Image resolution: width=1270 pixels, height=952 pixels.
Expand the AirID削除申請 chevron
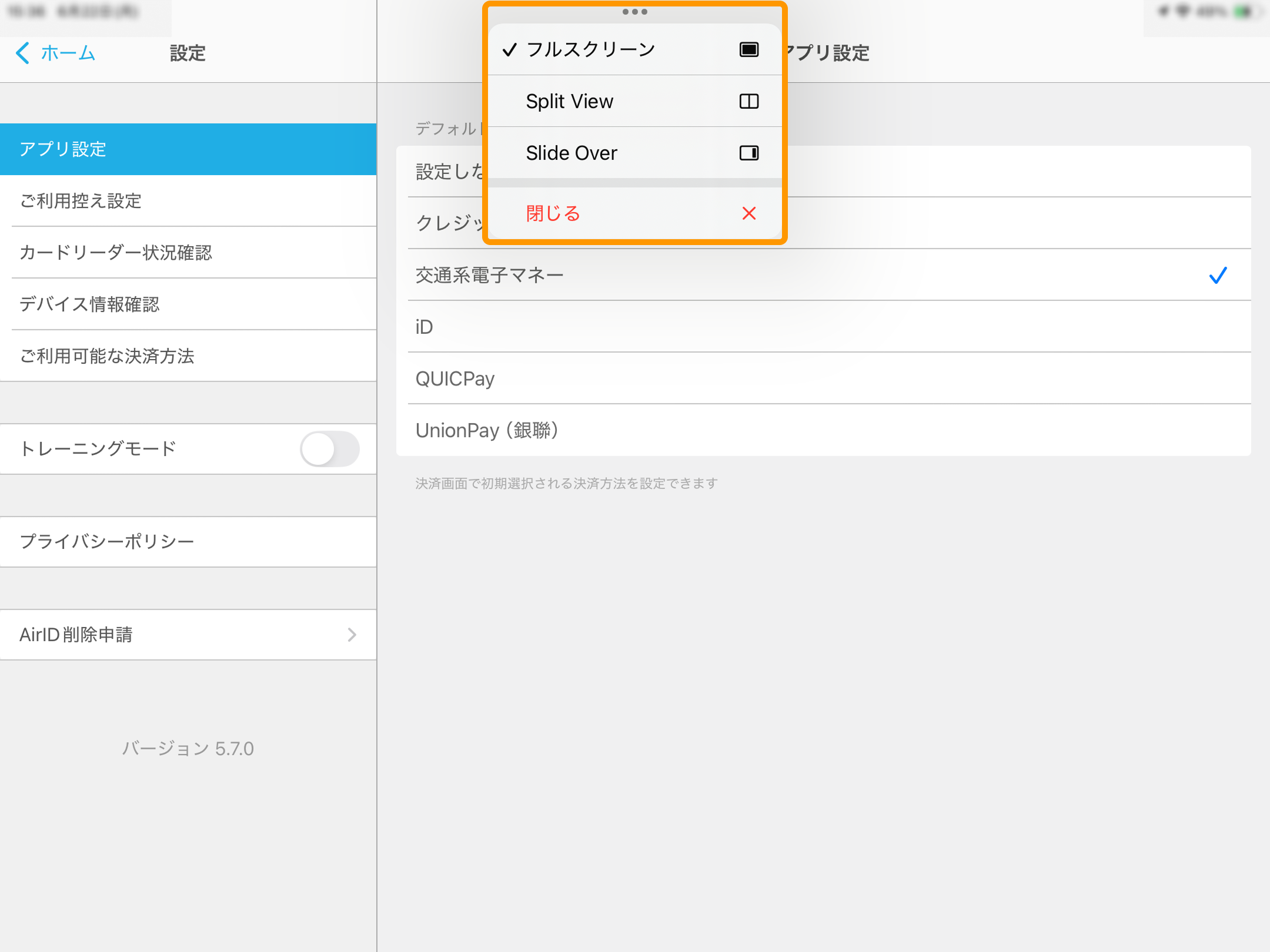coord(352,635)
